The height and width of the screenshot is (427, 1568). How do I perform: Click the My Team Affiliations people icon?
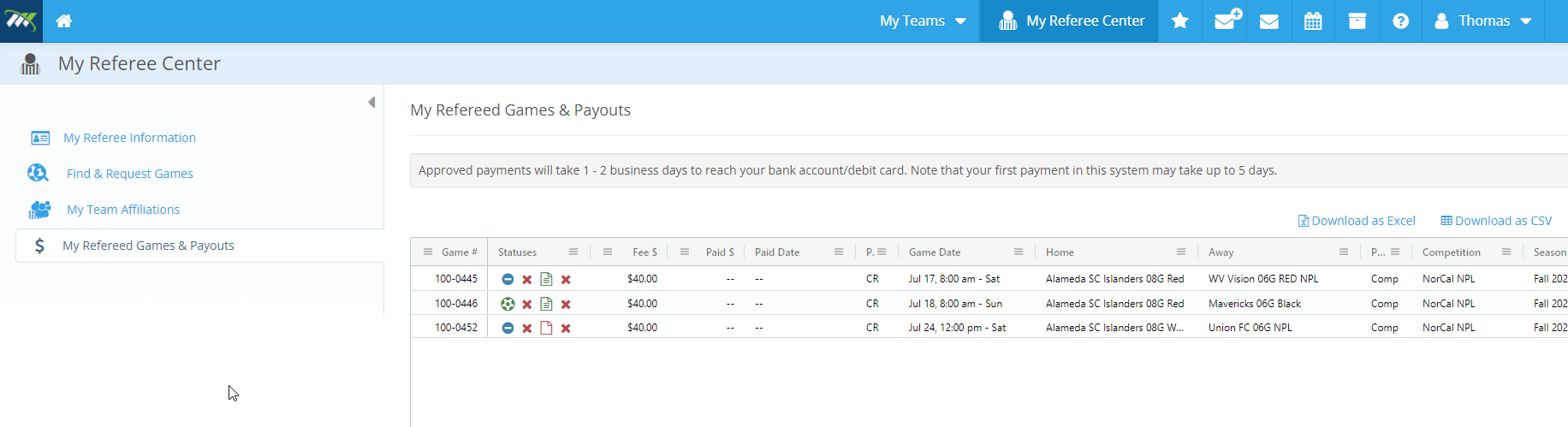pos(39,210)
